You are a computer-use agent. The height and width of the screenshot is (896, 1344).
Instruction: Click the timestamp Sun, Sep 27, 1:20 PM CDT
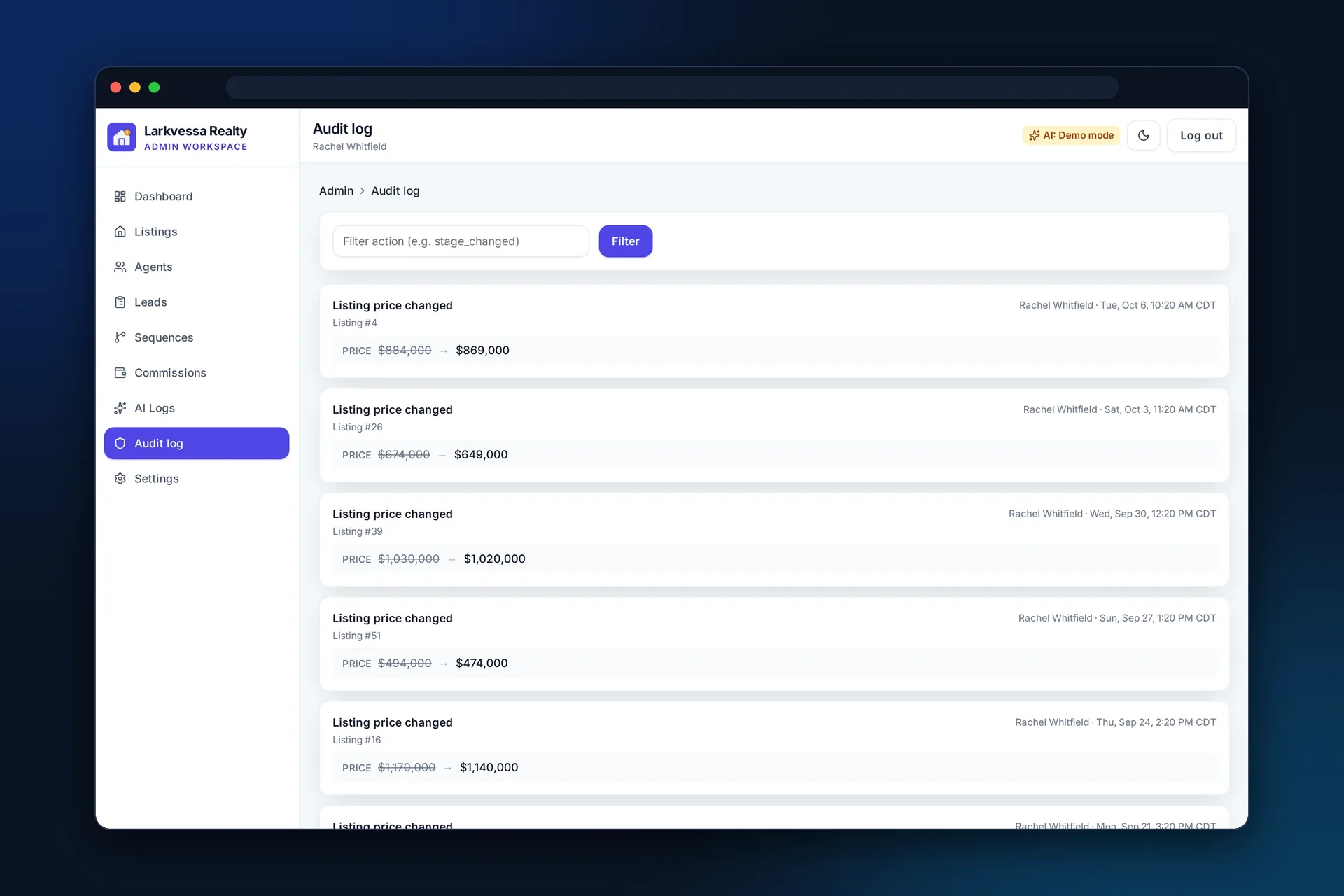[x=1158, y=619]
